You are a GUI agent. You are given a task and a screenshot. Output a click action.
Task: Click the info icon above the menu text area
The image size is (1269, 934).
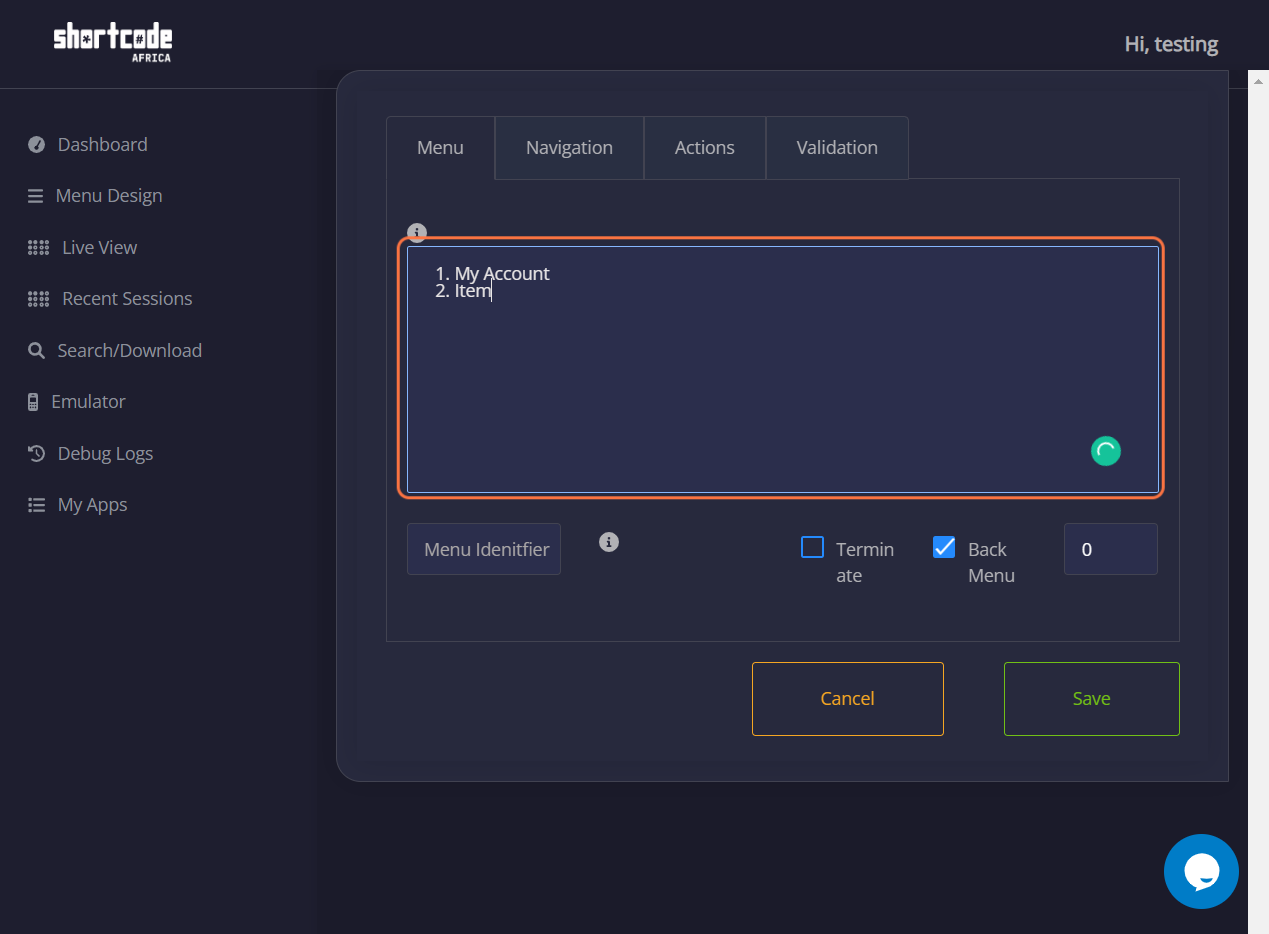point(417,232)
